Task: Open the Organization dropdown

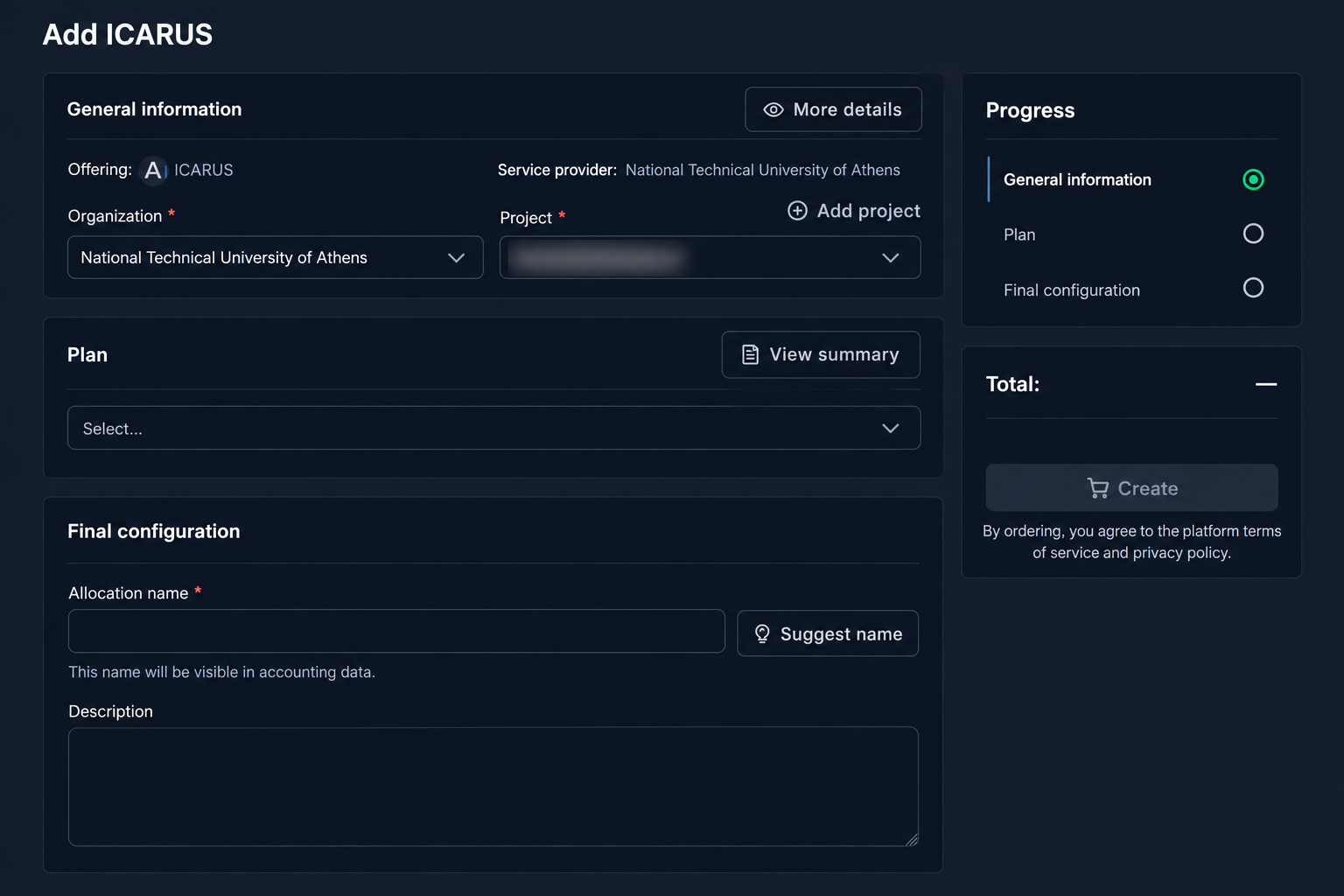Action: [x=276, y=257]
